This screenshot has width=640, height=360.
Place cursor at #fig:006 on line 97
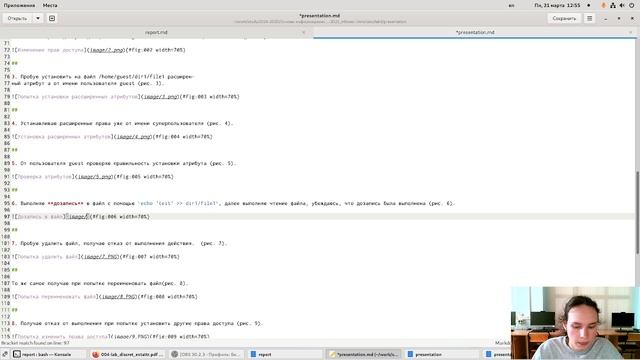click(104, 217)
